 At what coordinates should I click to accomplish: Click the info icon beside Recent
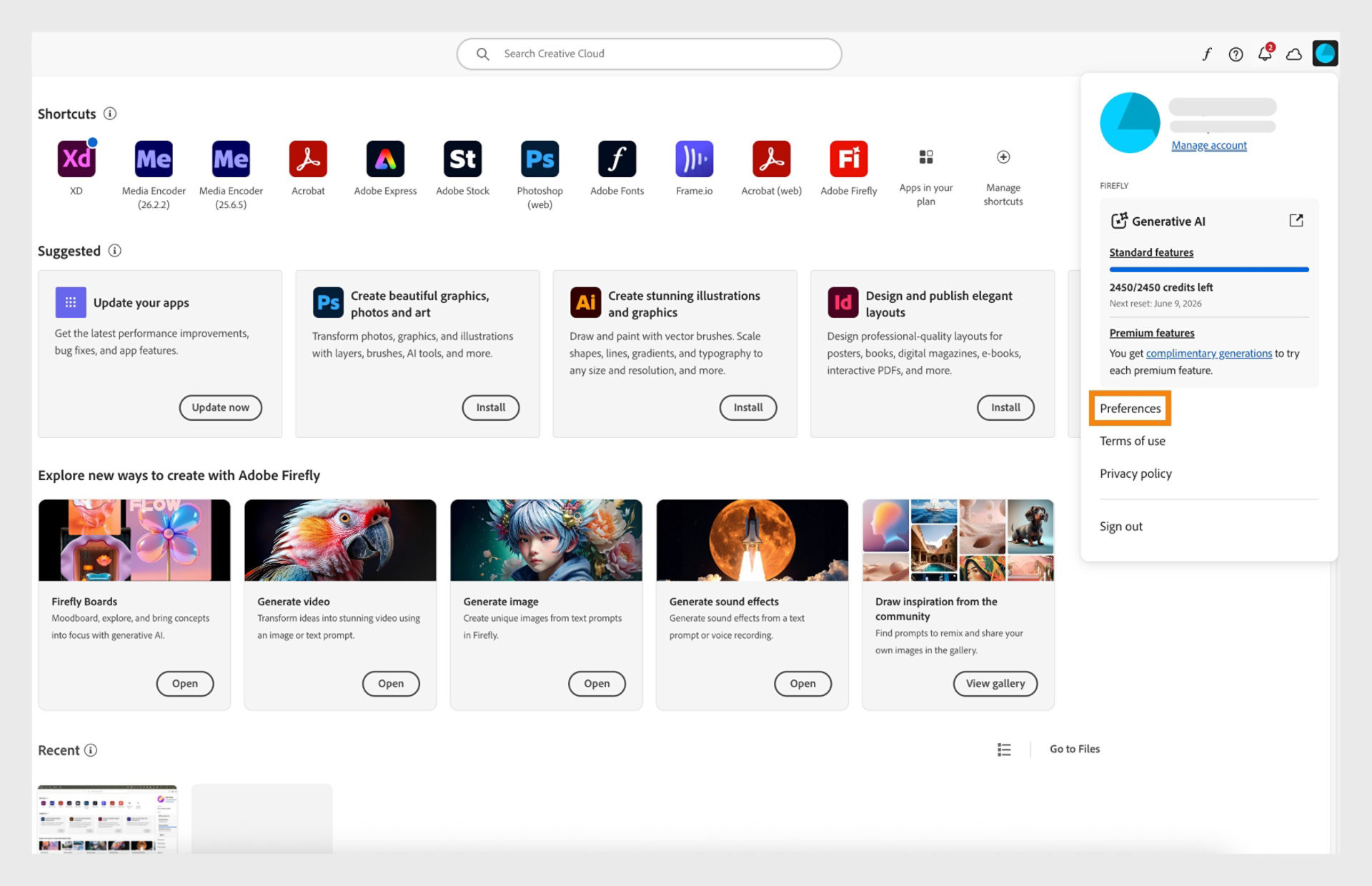point(91,750)
